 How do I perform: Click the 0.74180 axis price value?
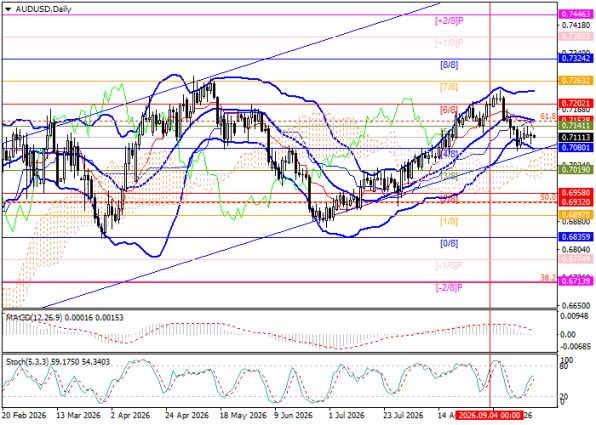(576, 25)
